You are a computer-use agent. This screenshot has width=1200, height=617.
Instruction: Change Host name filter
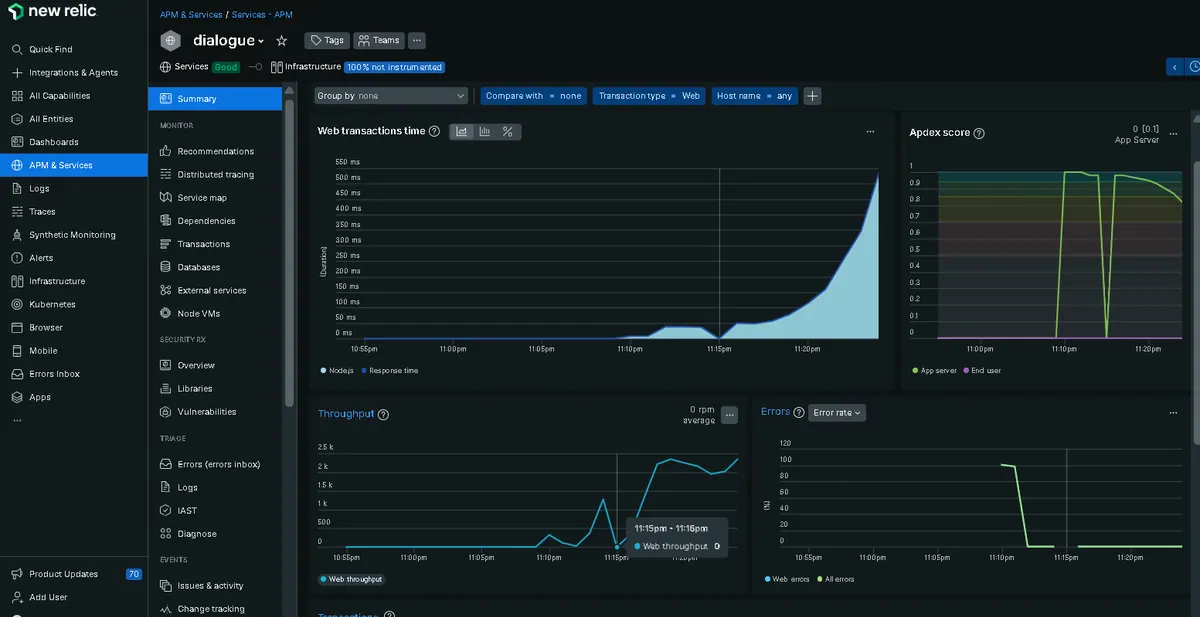click(755, 96)
